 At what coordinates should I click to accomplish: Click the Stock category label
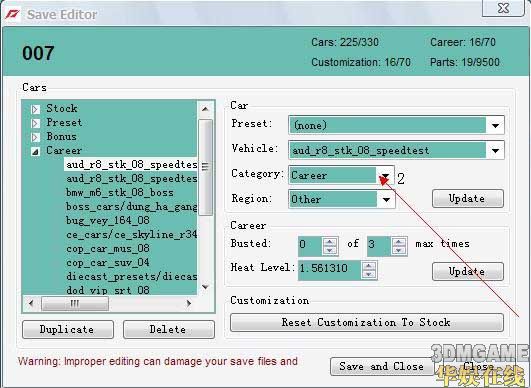pyautogui.click(x=62, y=108)
